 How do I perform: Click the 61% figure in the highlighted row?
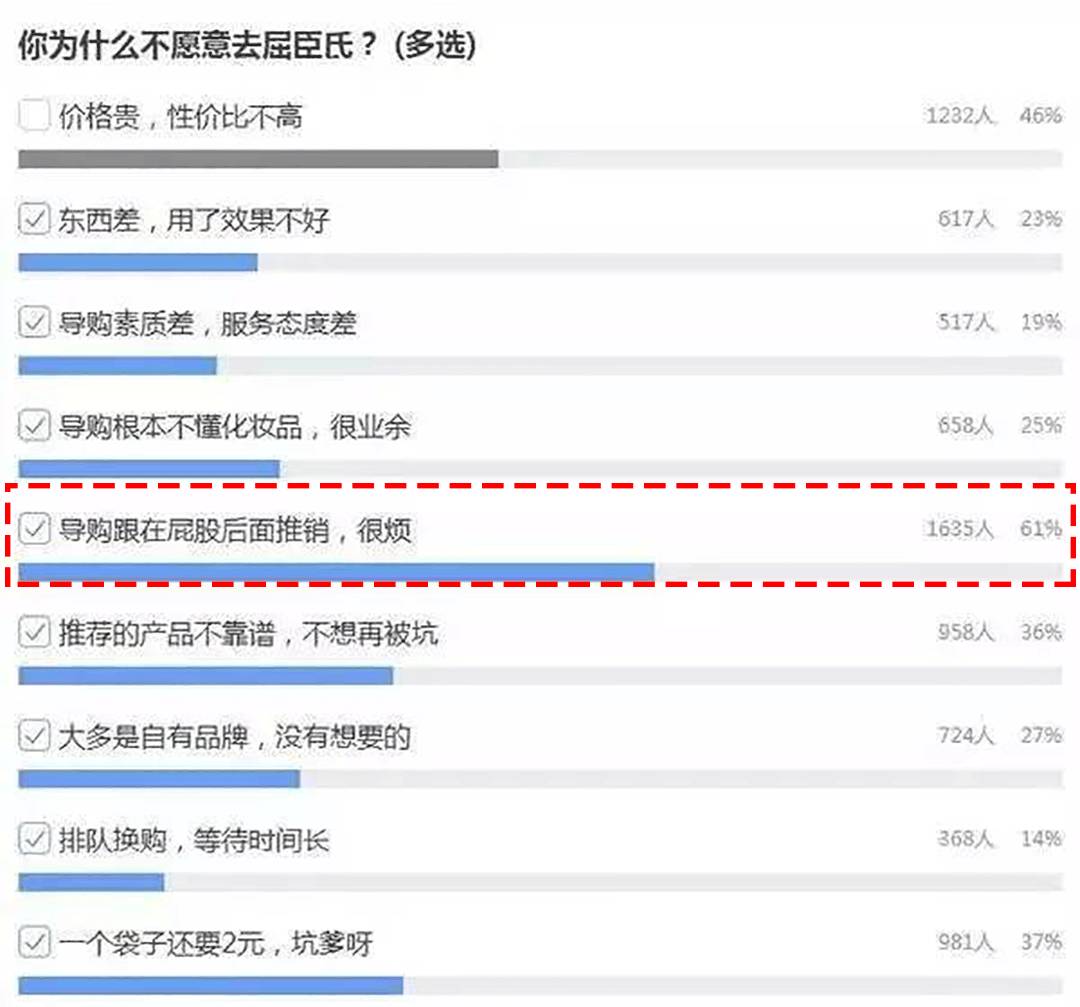click(x=1042, y=529)
